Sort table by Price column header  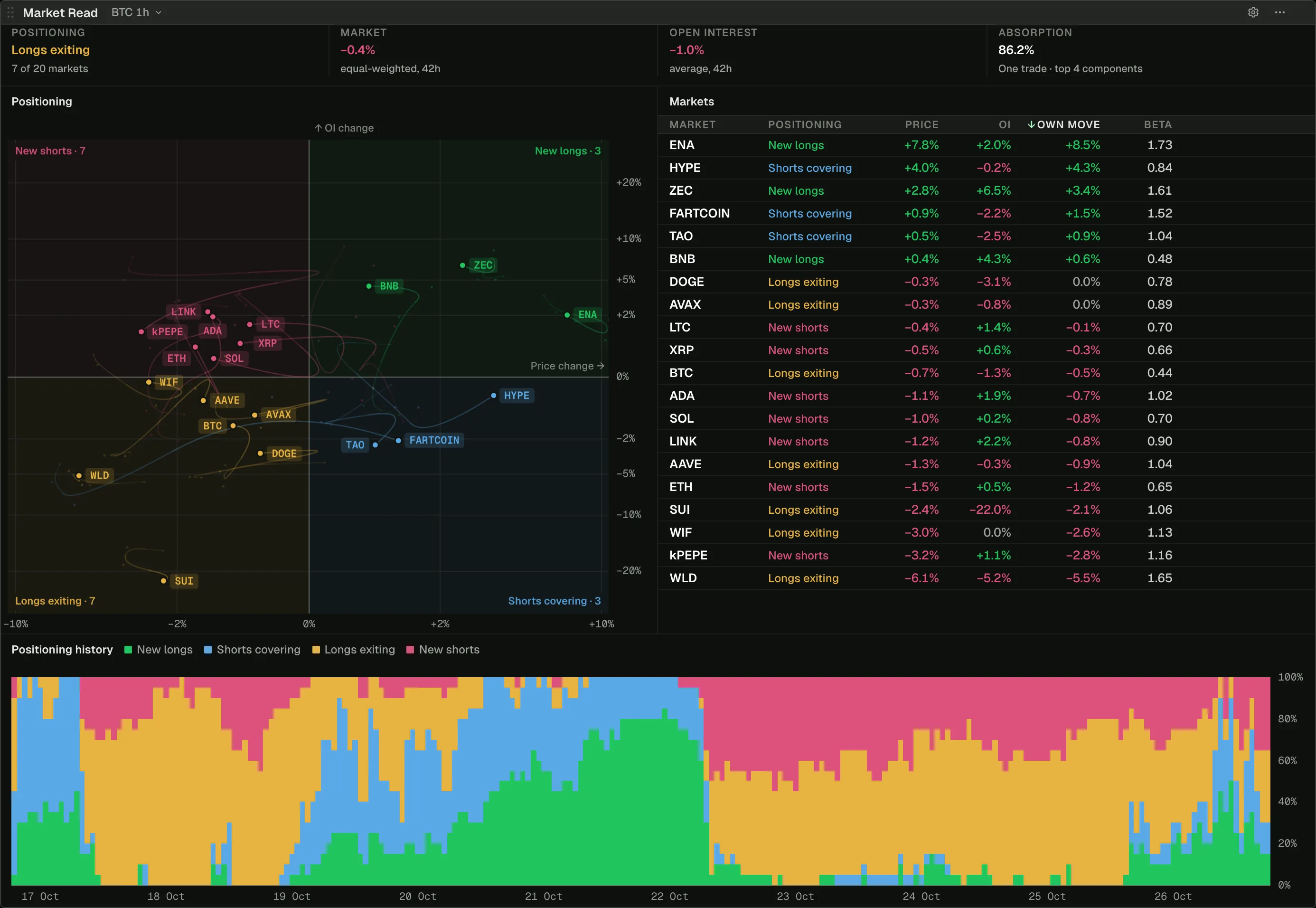coord(921,124)
